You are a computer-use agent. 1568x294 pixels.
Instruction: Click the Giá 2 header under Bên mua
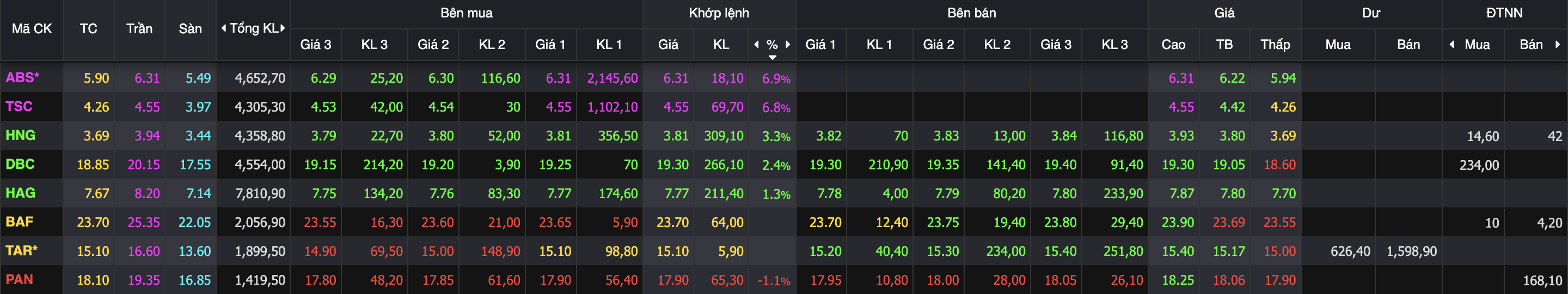433,45
